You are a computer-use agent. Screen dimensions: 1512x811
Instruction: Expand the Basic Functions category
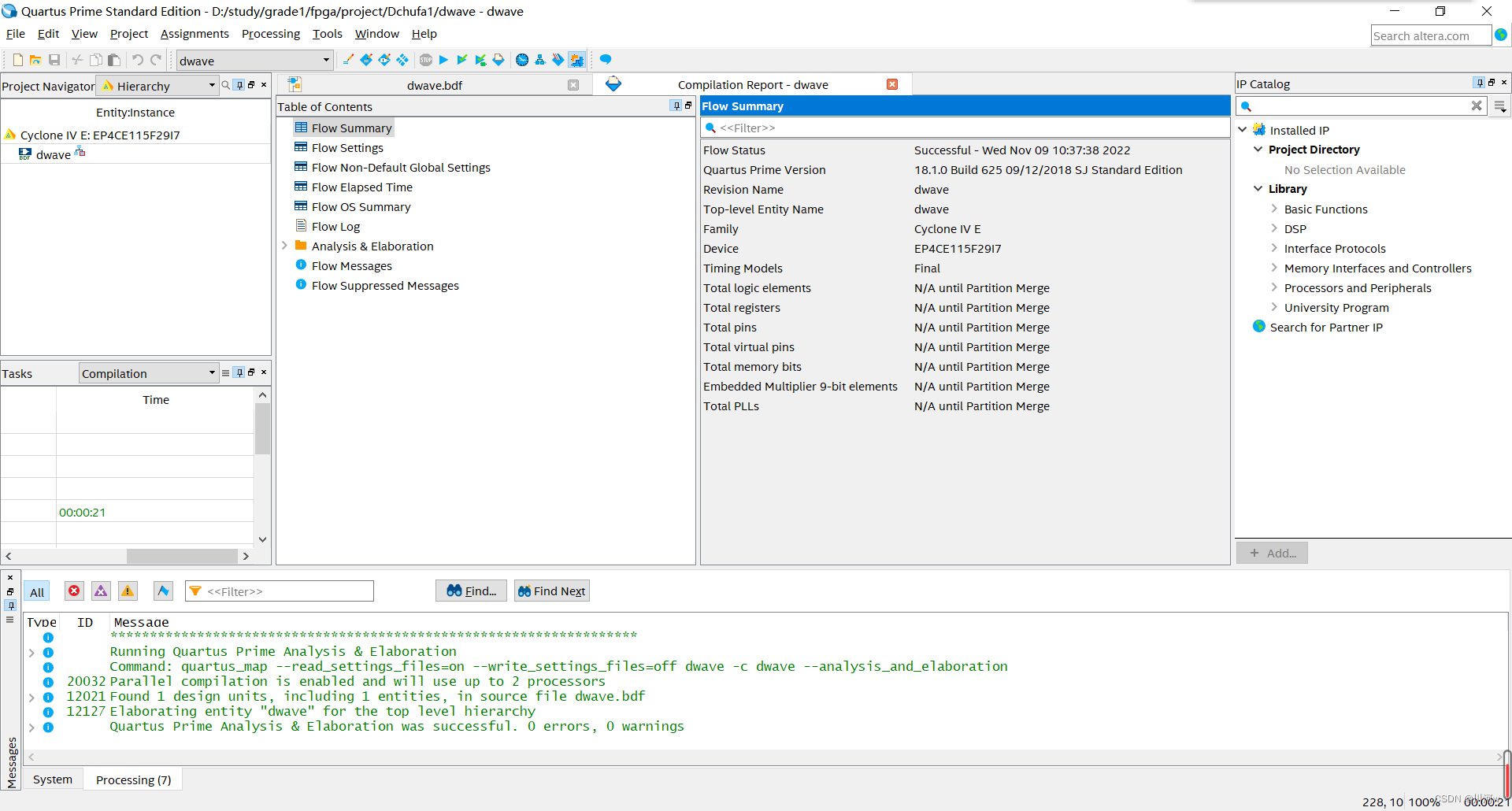pos(1274,209)
